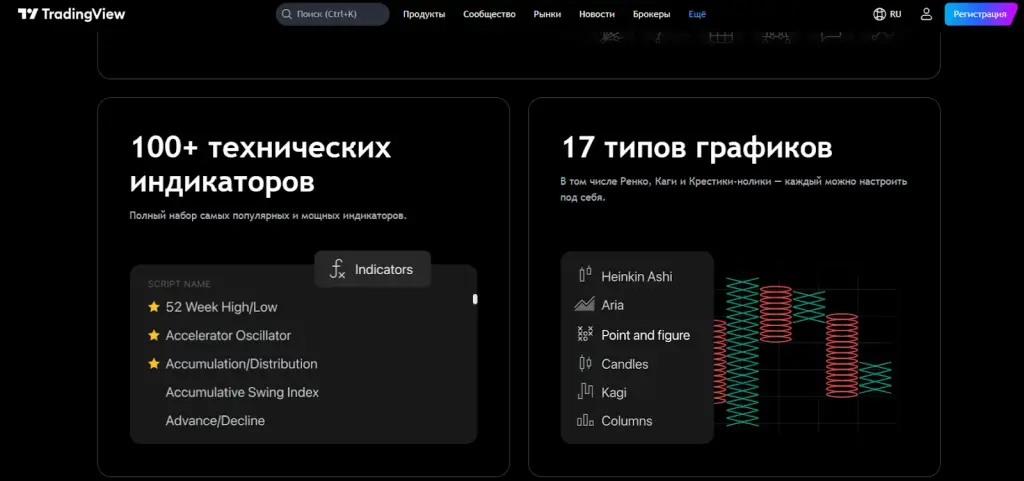The image size is (1024, 481).
Task: Select the Accelerator Oscillator indicator
Action: (228, 335)
